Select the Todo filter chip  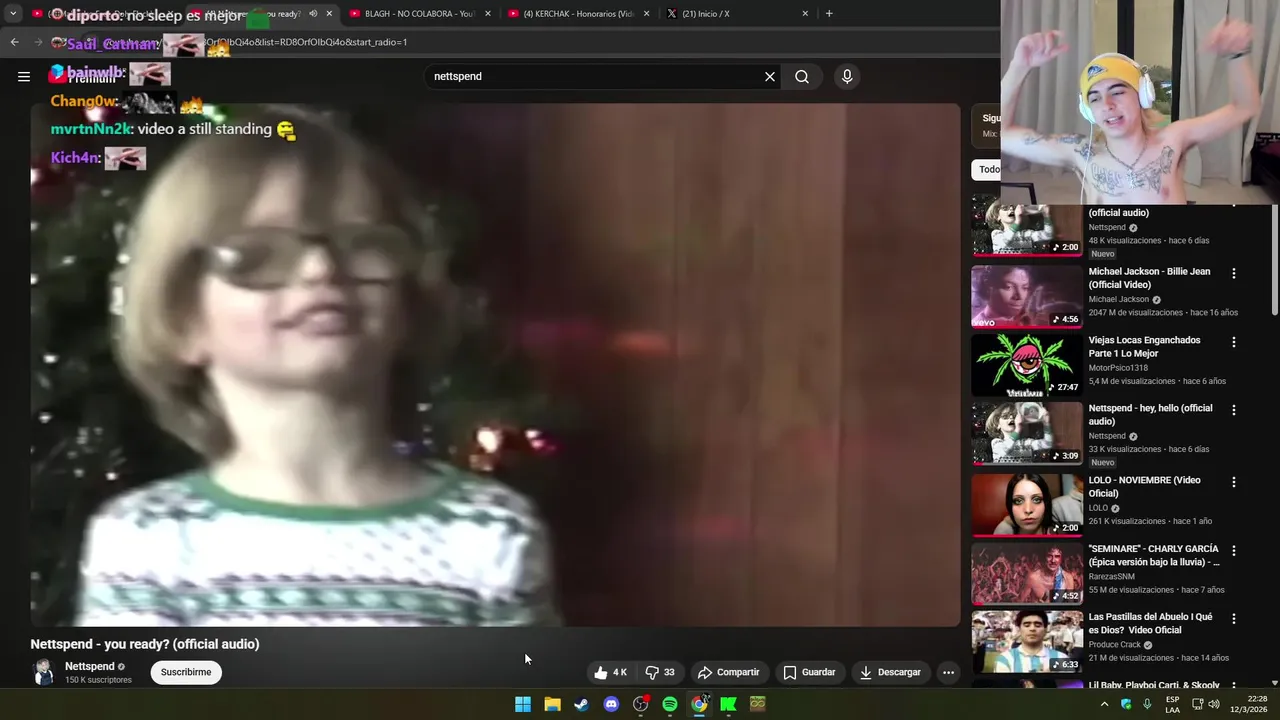[988, 169]
